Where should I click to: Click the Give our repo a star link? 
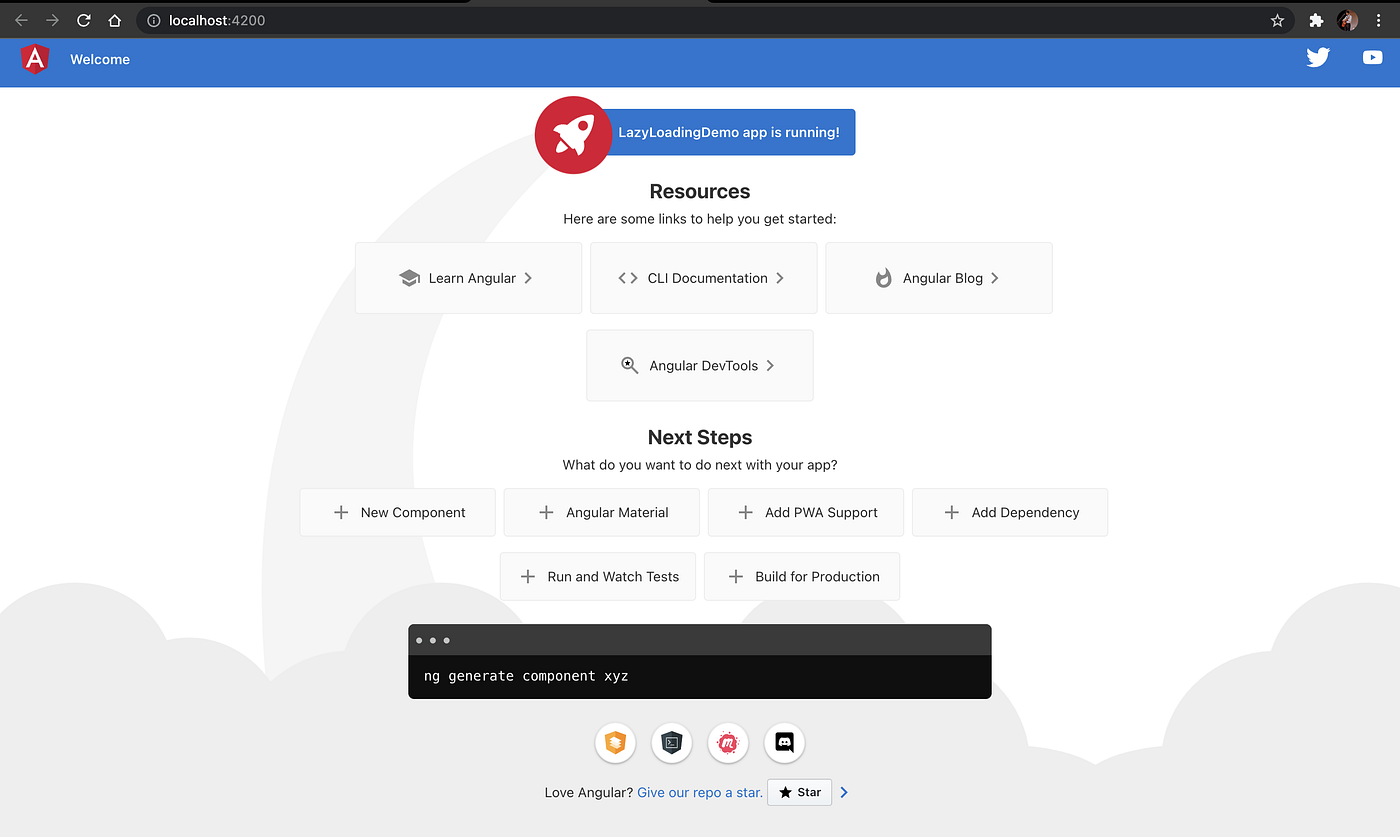700,792
